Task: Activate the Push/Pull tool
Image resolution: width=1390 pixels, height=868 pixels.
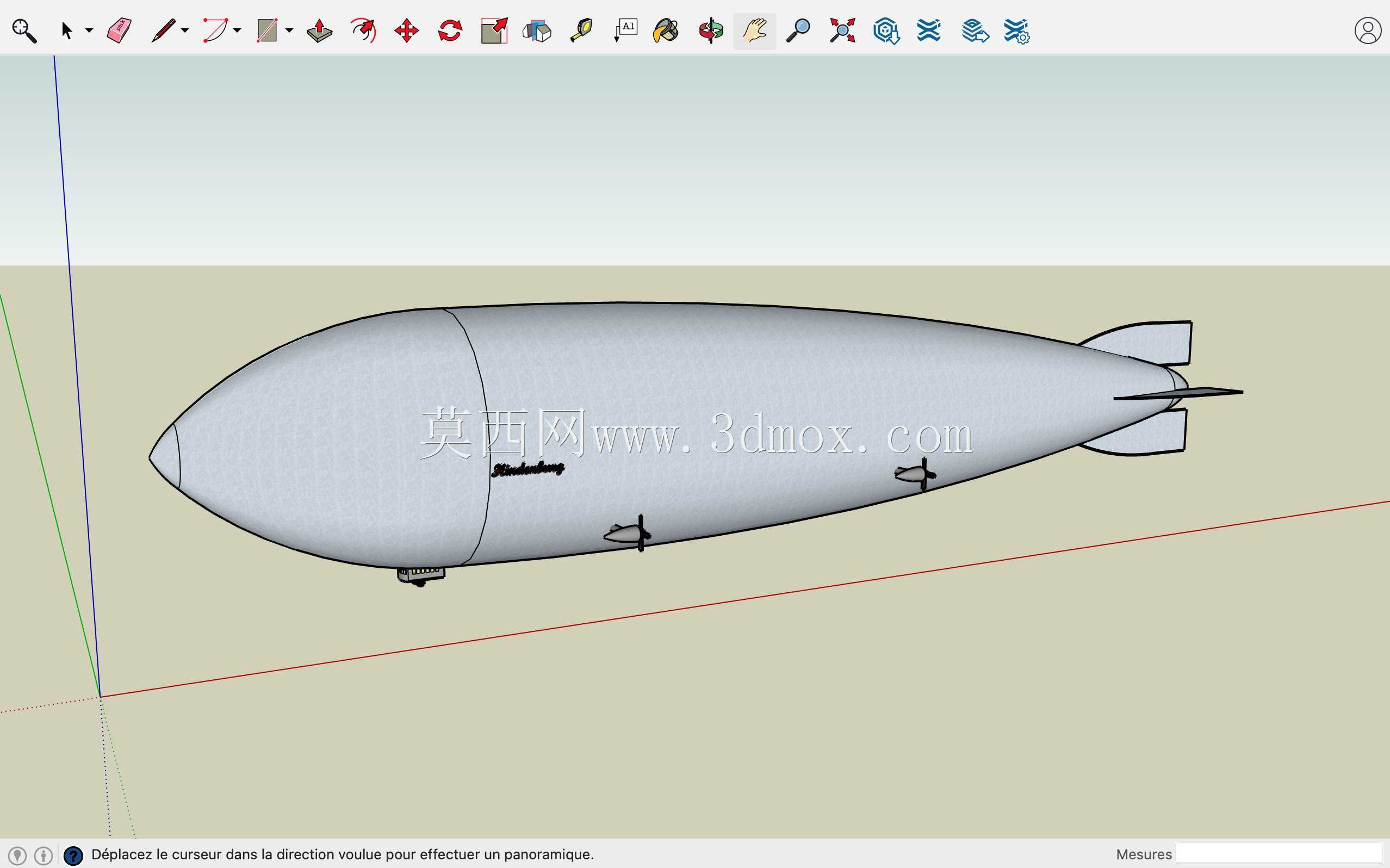Action: tap(320, 31)
